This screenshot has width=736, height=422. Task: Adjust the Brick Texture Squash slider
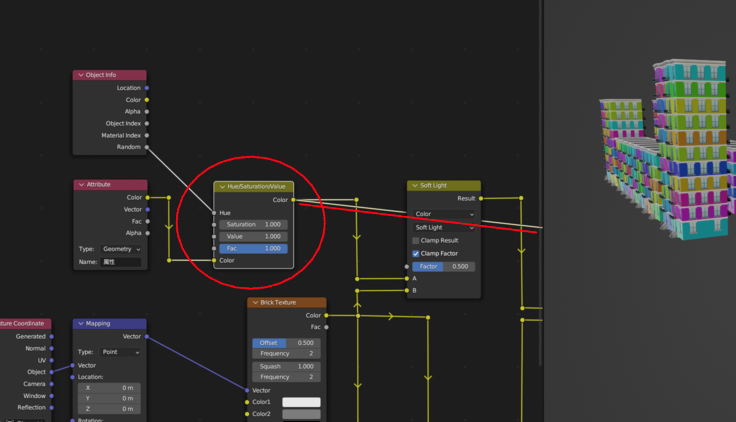pyautogui.click(x=286, y=367)
